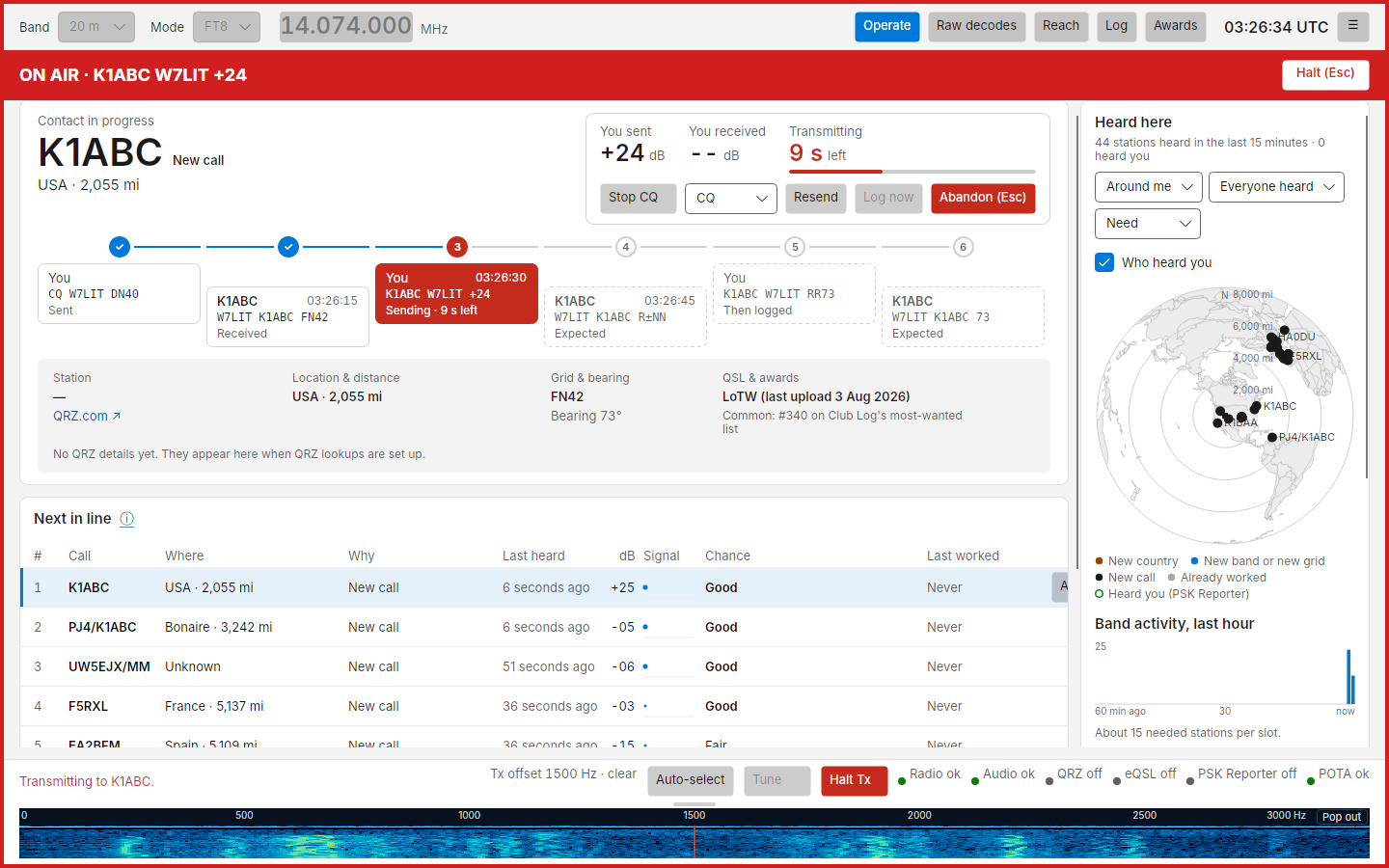
Task: Select the red step 3 circle
Action: tap(457, 247)
